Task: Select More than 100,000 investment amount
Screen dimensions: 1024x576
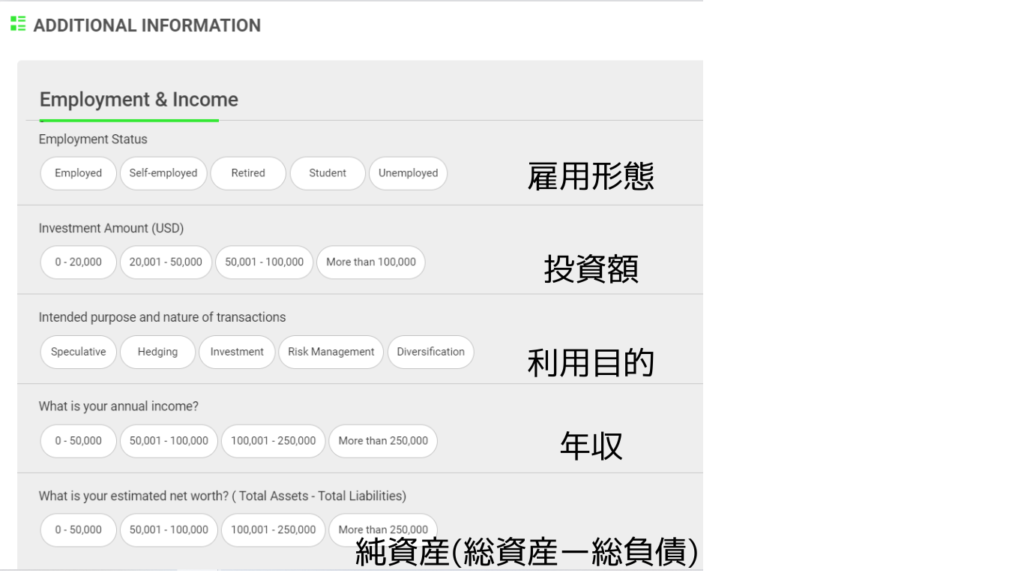Action: tap(371, 262)
